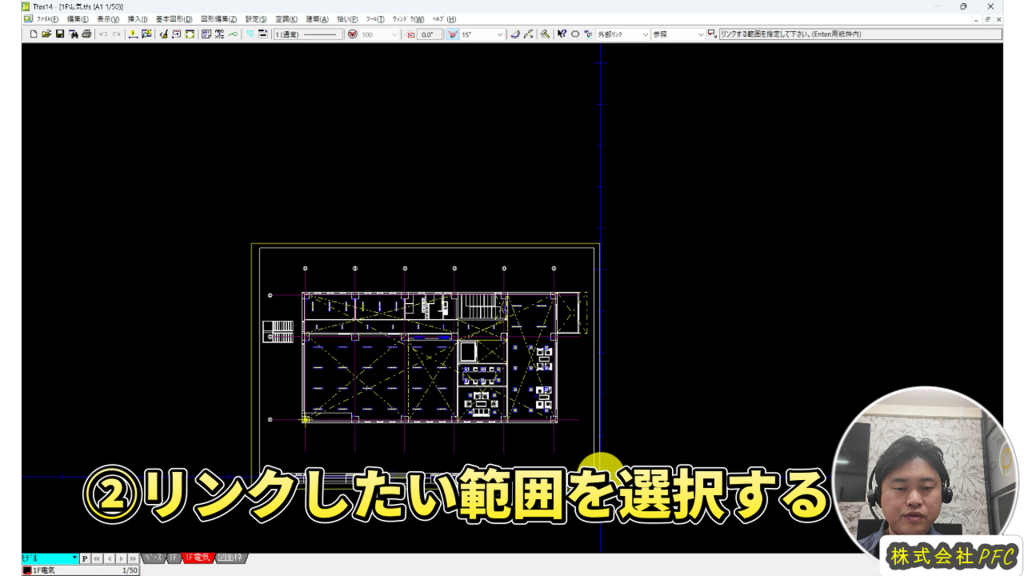Image resolution: width=1024 pixels, height=576 pixels.
Task: Open the line type dropdown 1(通常)
Action: point(307,34)
